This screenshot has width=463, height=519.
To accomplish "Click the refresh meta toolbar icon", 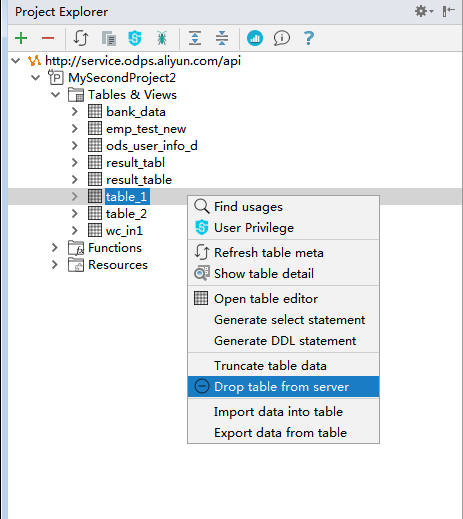I will click(x=81, y=38).
